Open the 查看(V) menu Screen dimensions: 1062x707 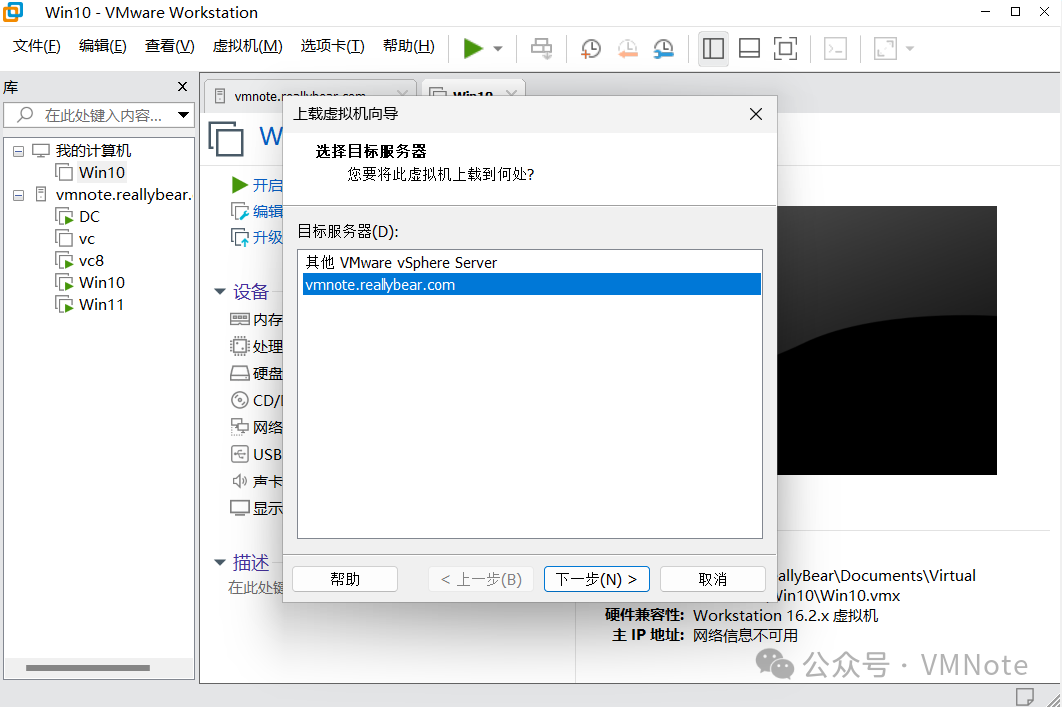(169, 46)
